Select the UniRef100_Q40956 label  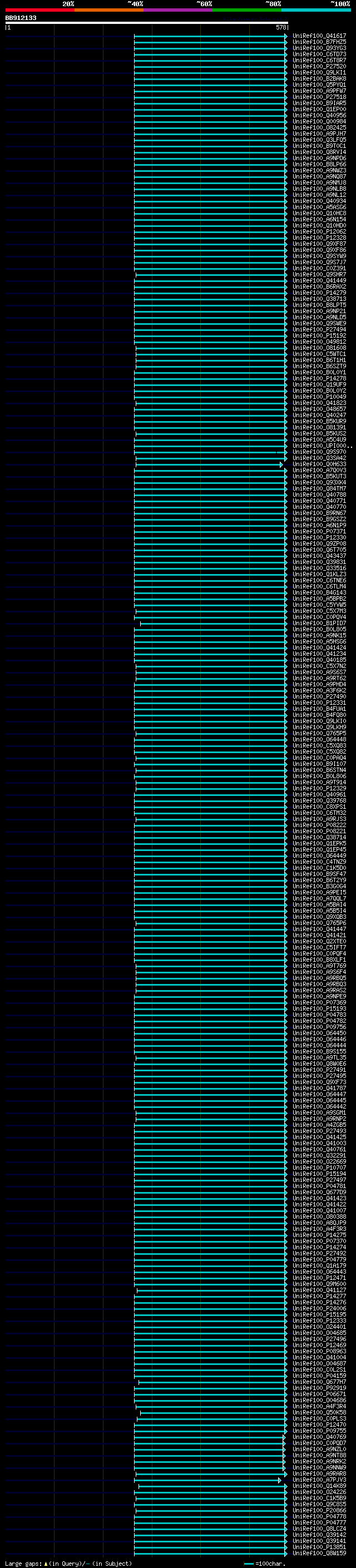319,115
